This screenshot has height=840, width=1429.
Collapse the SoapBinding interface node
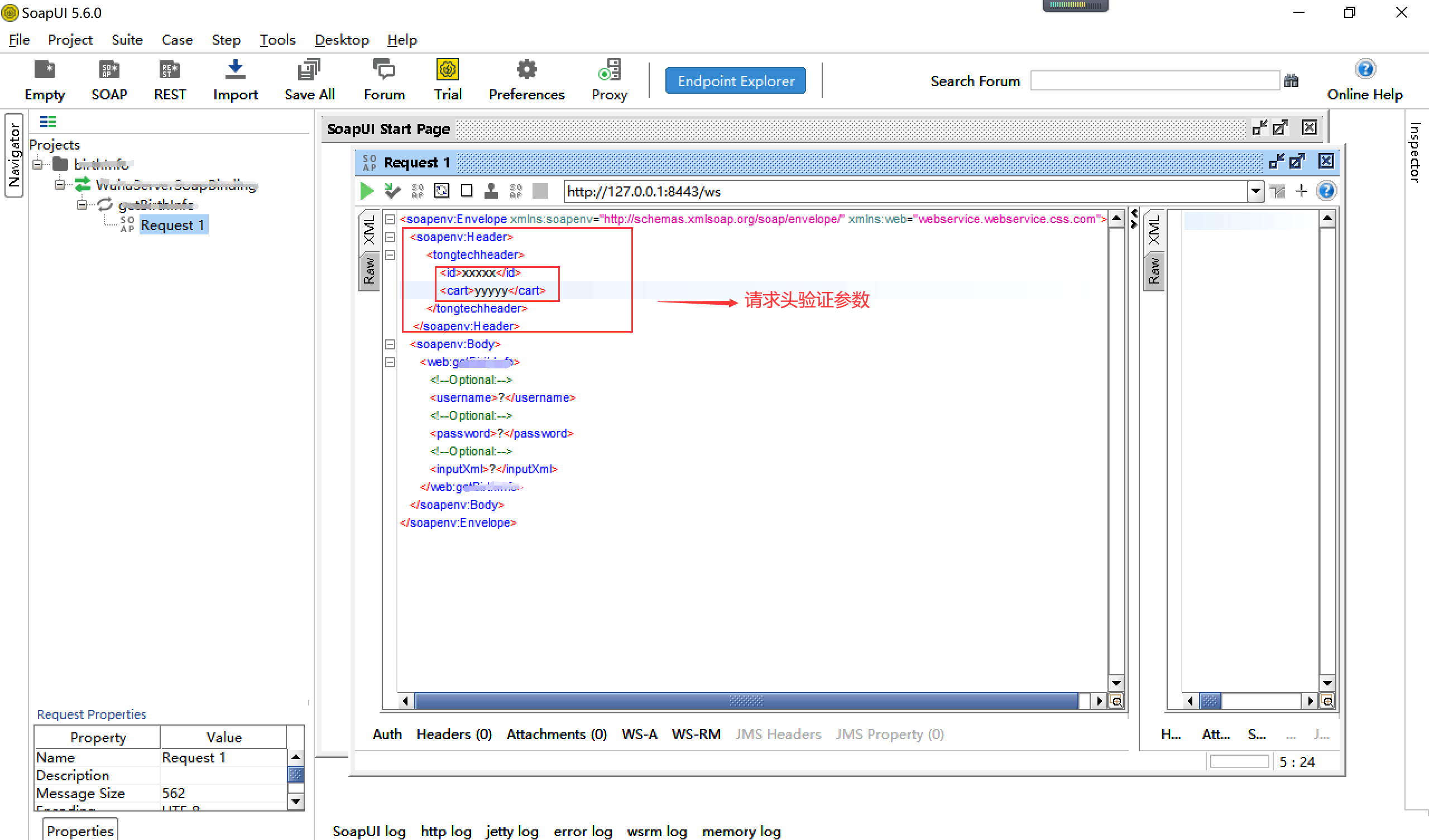coord(60,184)
